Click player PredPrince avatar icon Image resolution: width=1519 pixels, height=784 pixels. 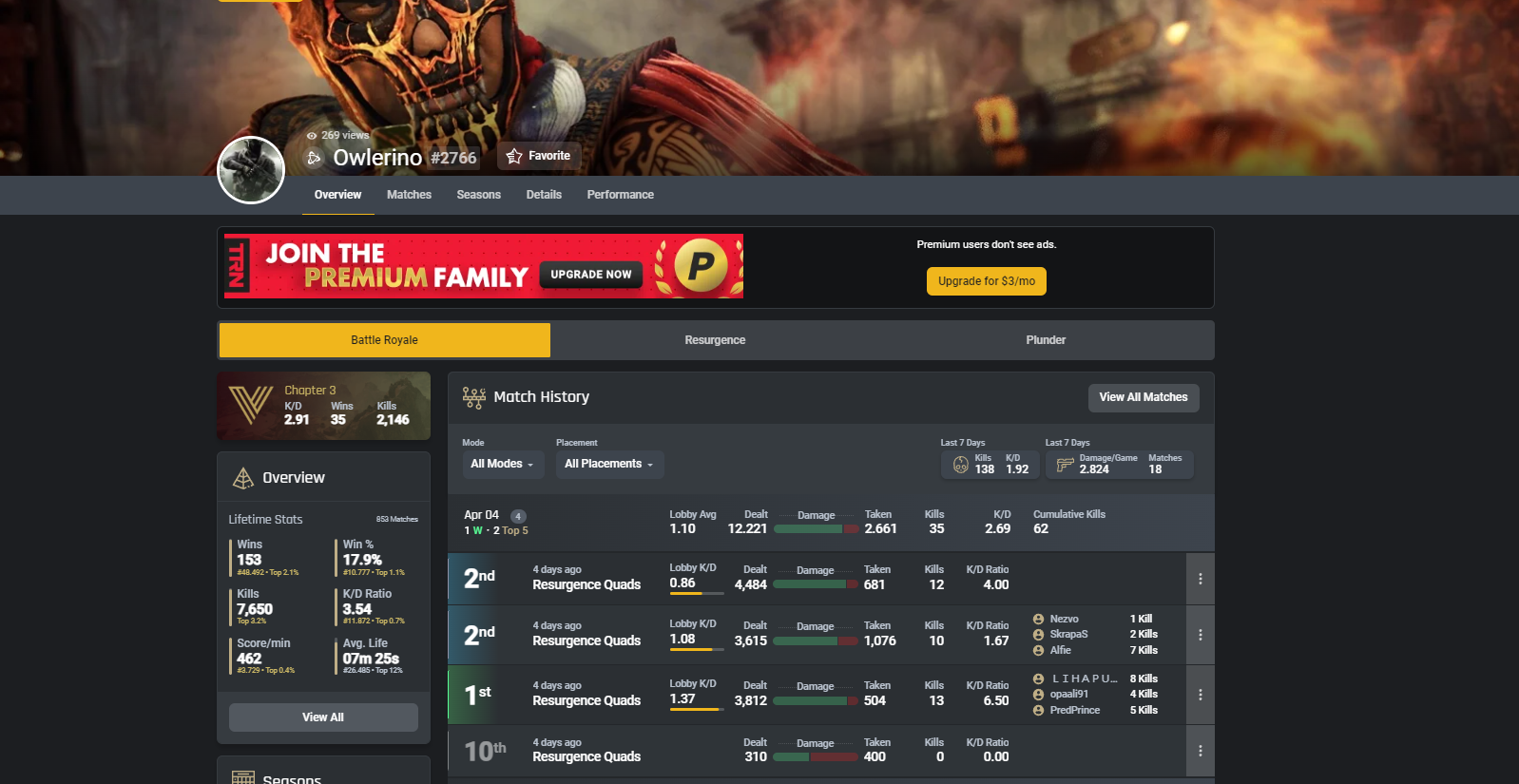(1038, 711)
